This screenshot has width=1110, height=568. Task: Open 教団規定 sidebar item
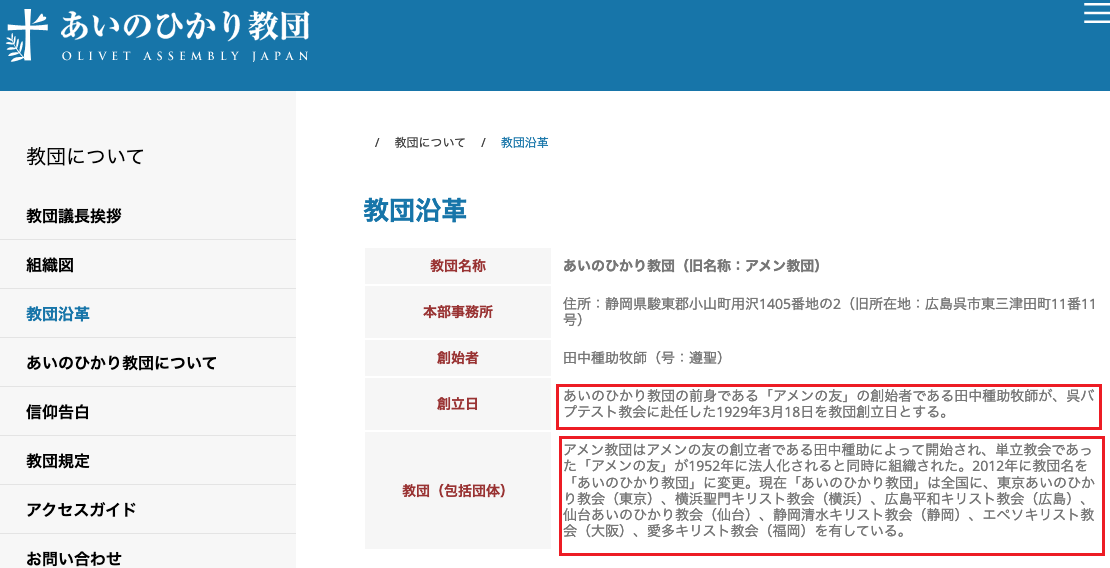point(58,460)
